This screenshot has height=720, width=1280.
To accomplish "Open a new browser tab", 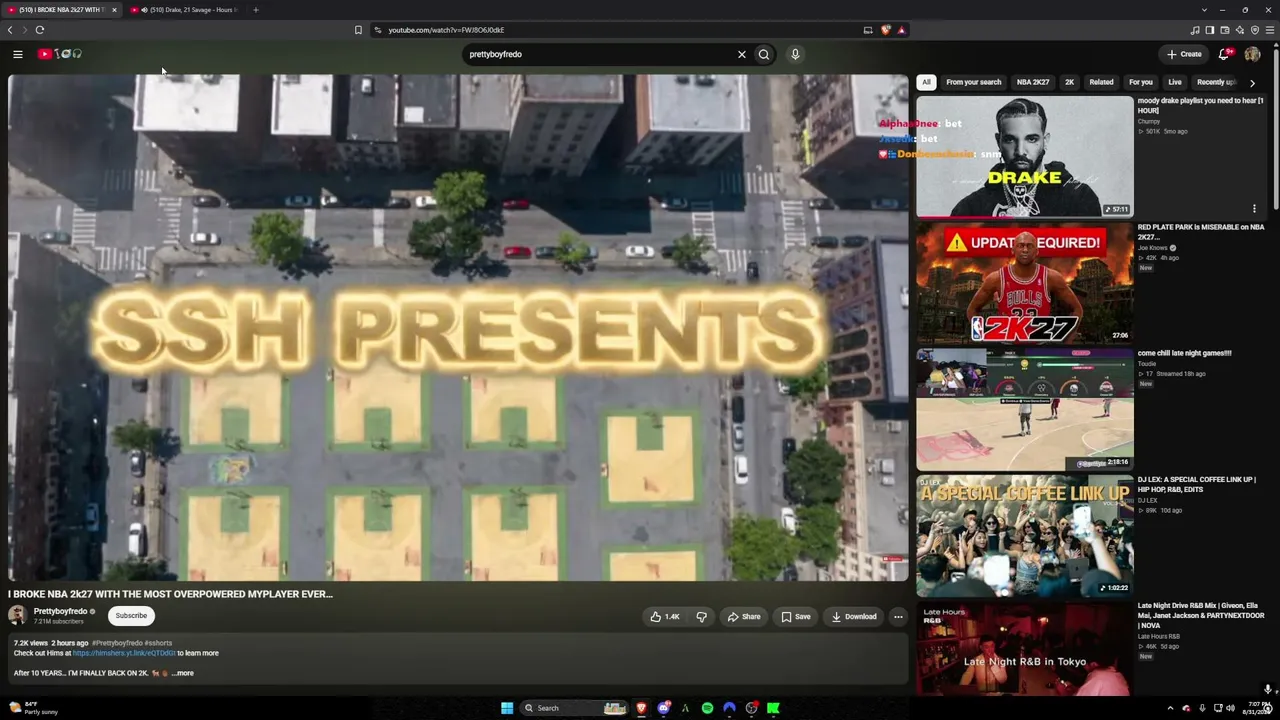I will [255, 10].
